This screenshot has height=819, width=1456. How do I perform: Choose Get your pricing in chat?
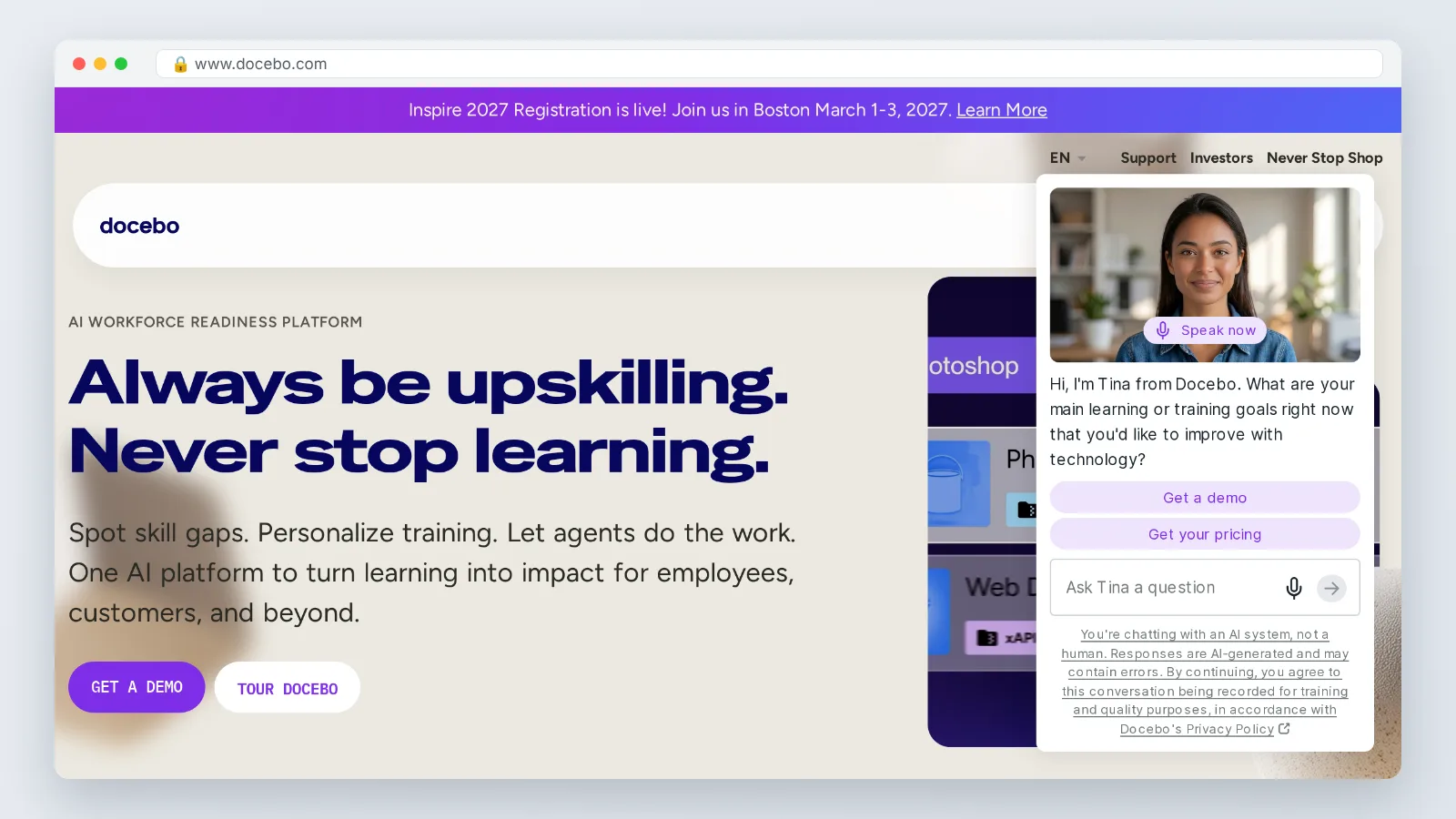coord(1205,534)
